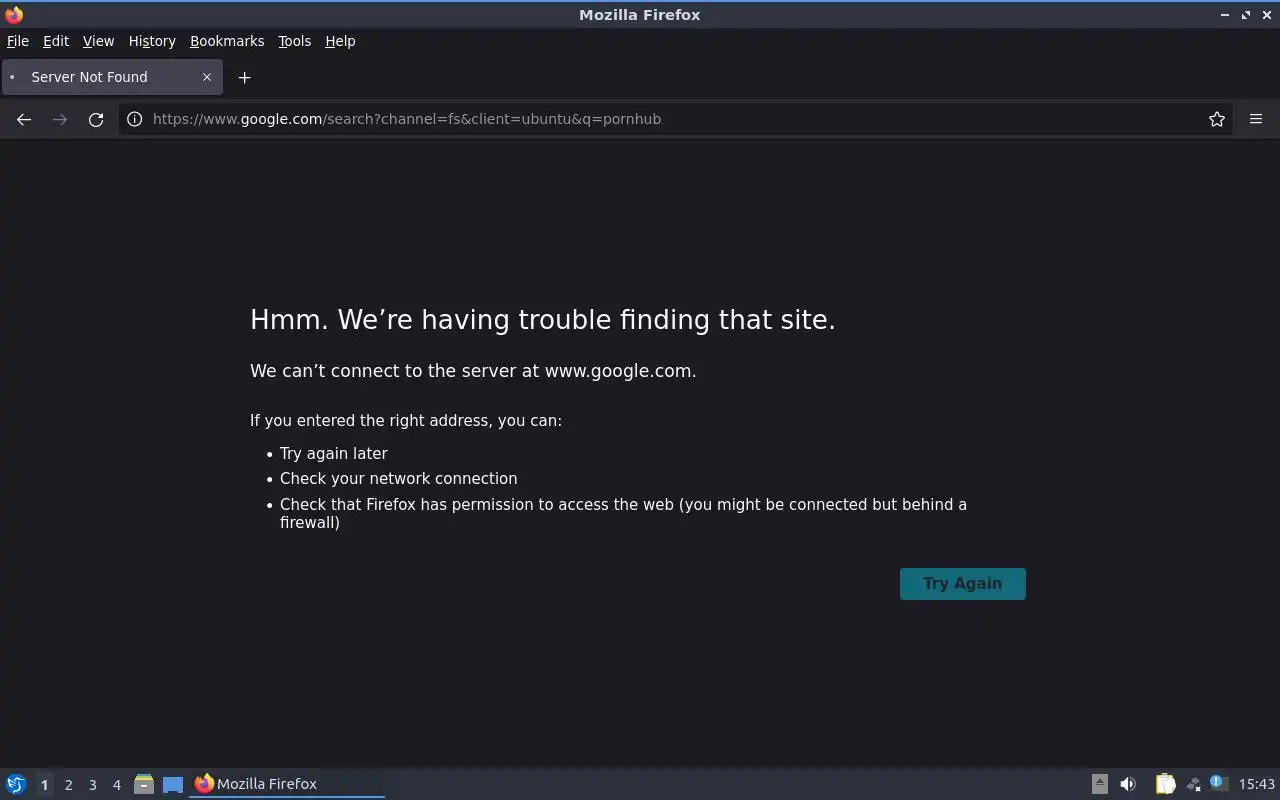Switch to workspace 3
This screenshot has height=800, width=1280.
coord(92,785)
